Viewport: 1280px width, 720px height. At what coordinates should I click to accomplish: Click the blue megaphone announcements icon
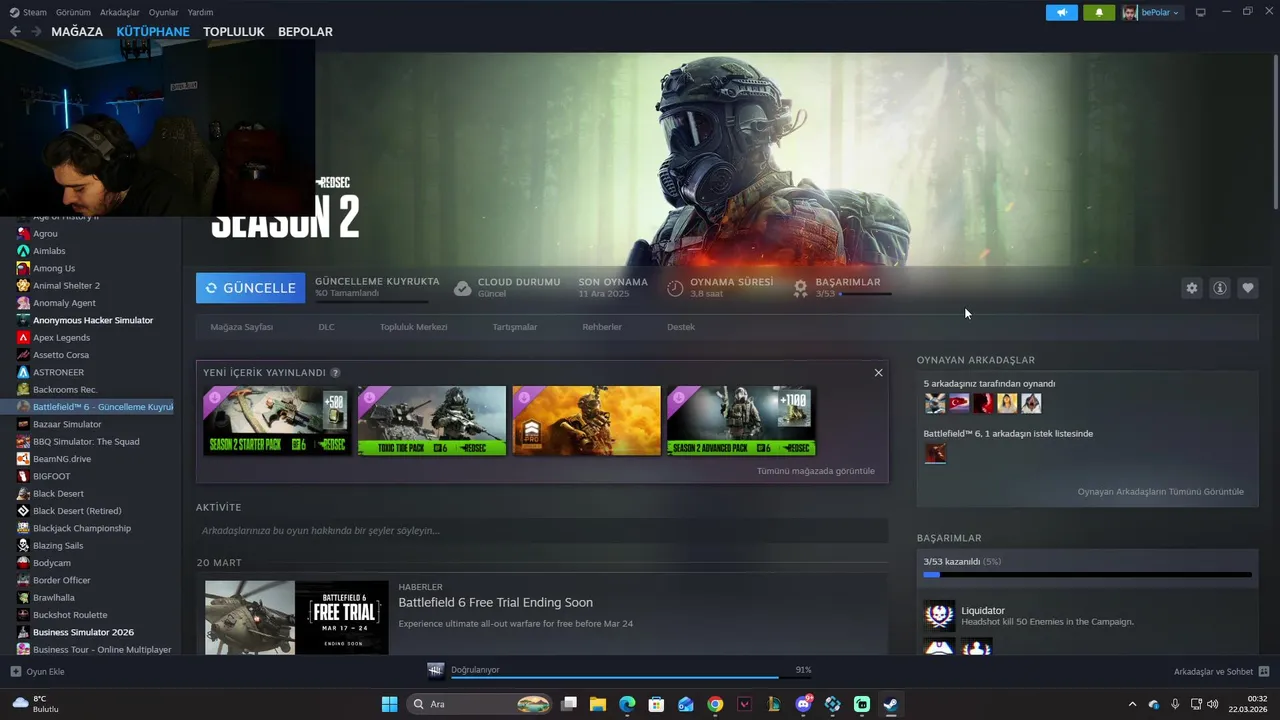(x=1061, y=12)
